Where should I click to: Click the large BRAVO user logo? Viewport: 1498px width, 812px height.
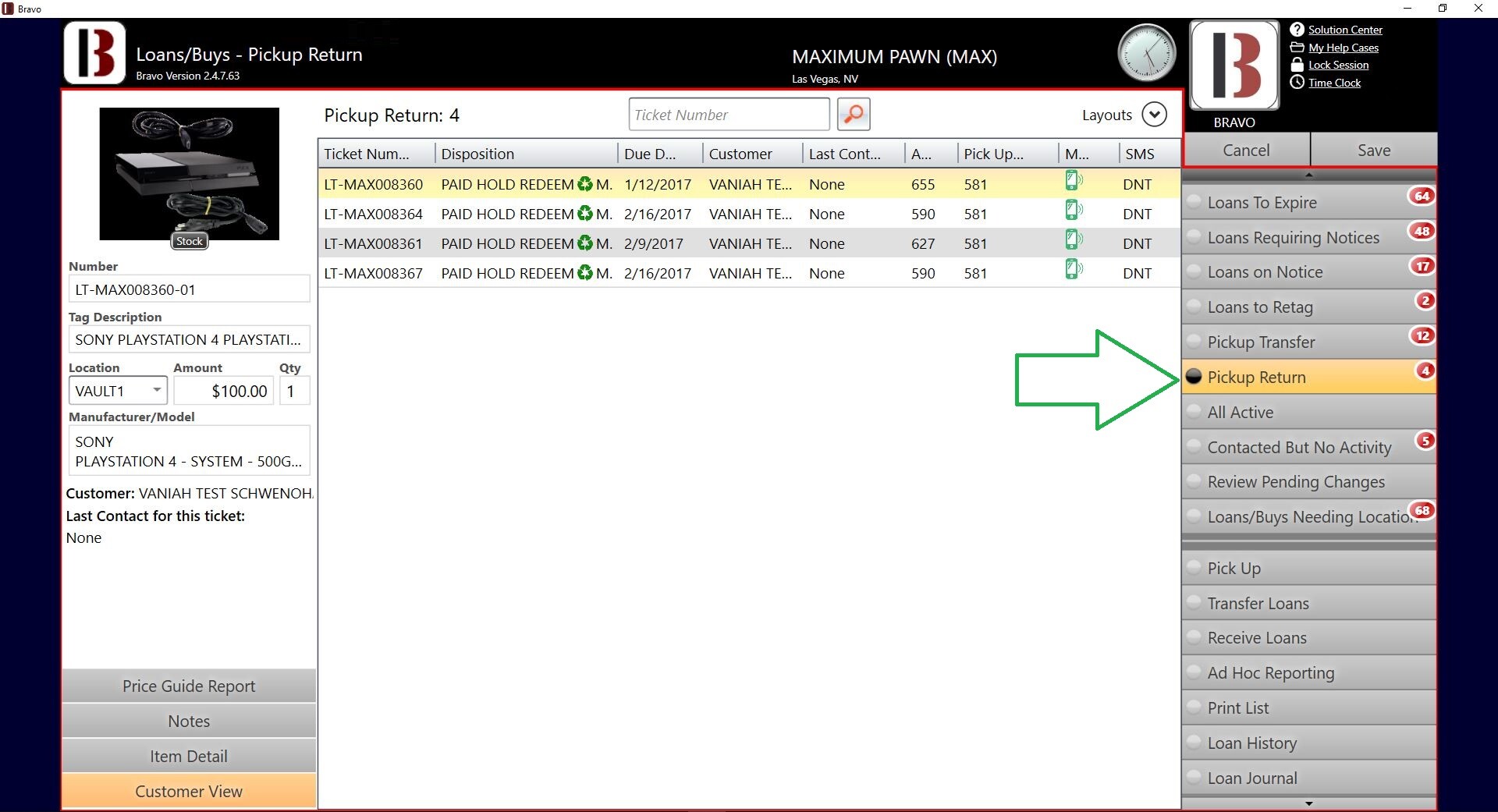point(1234,66)
